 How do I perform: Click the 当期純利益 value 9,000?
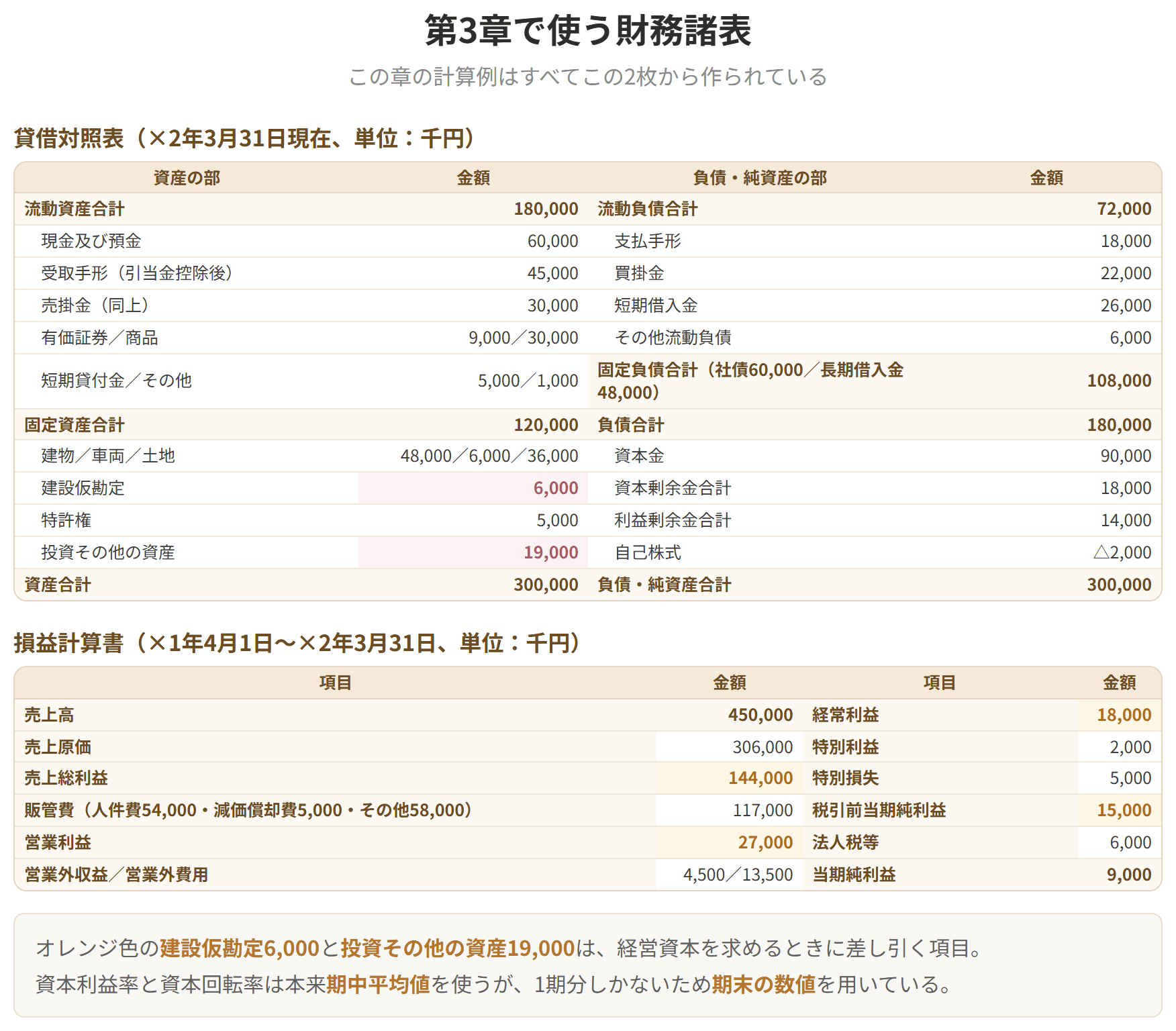(x=1129, y=875)
